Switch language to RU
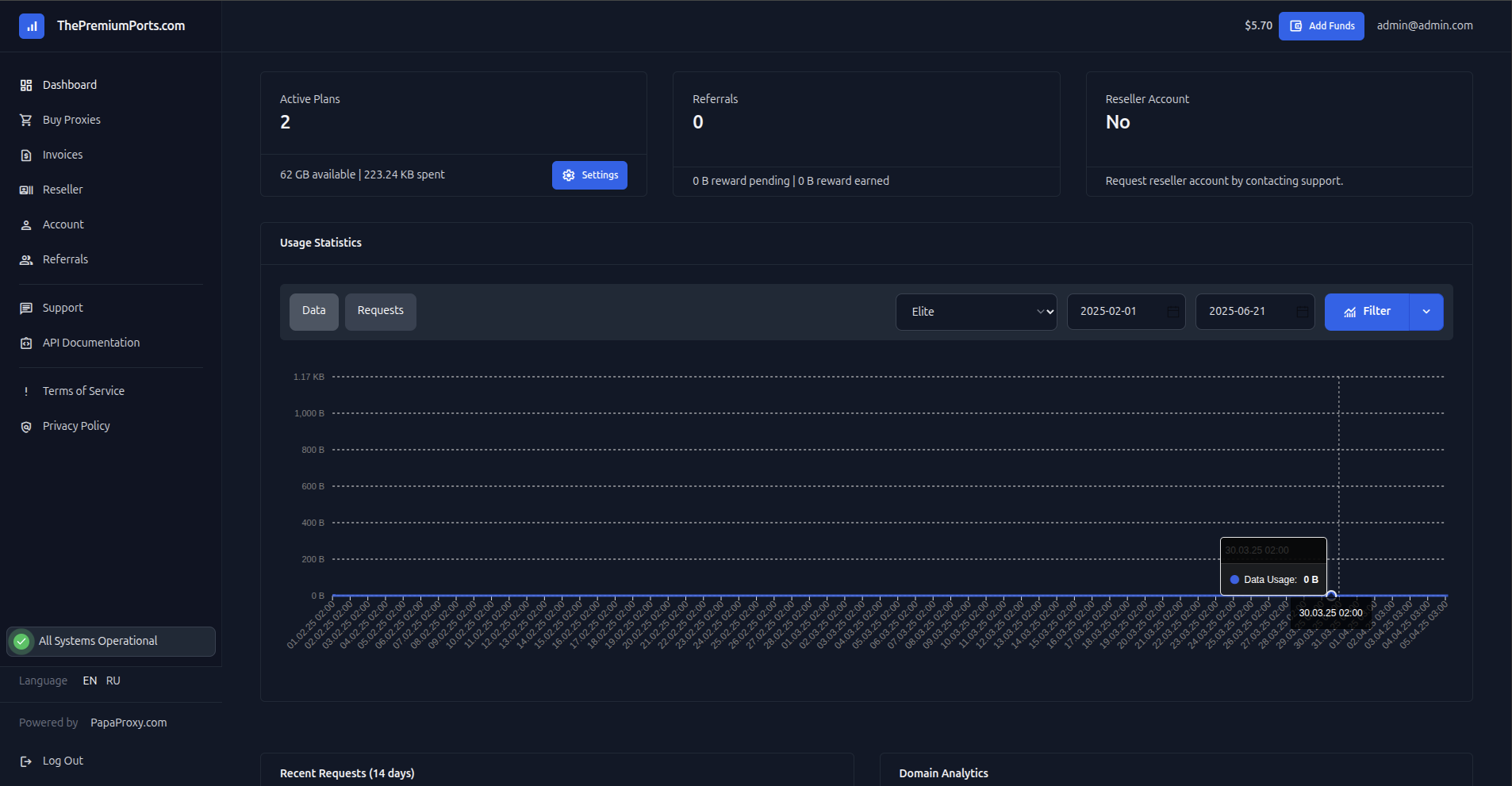 point(113,681)
